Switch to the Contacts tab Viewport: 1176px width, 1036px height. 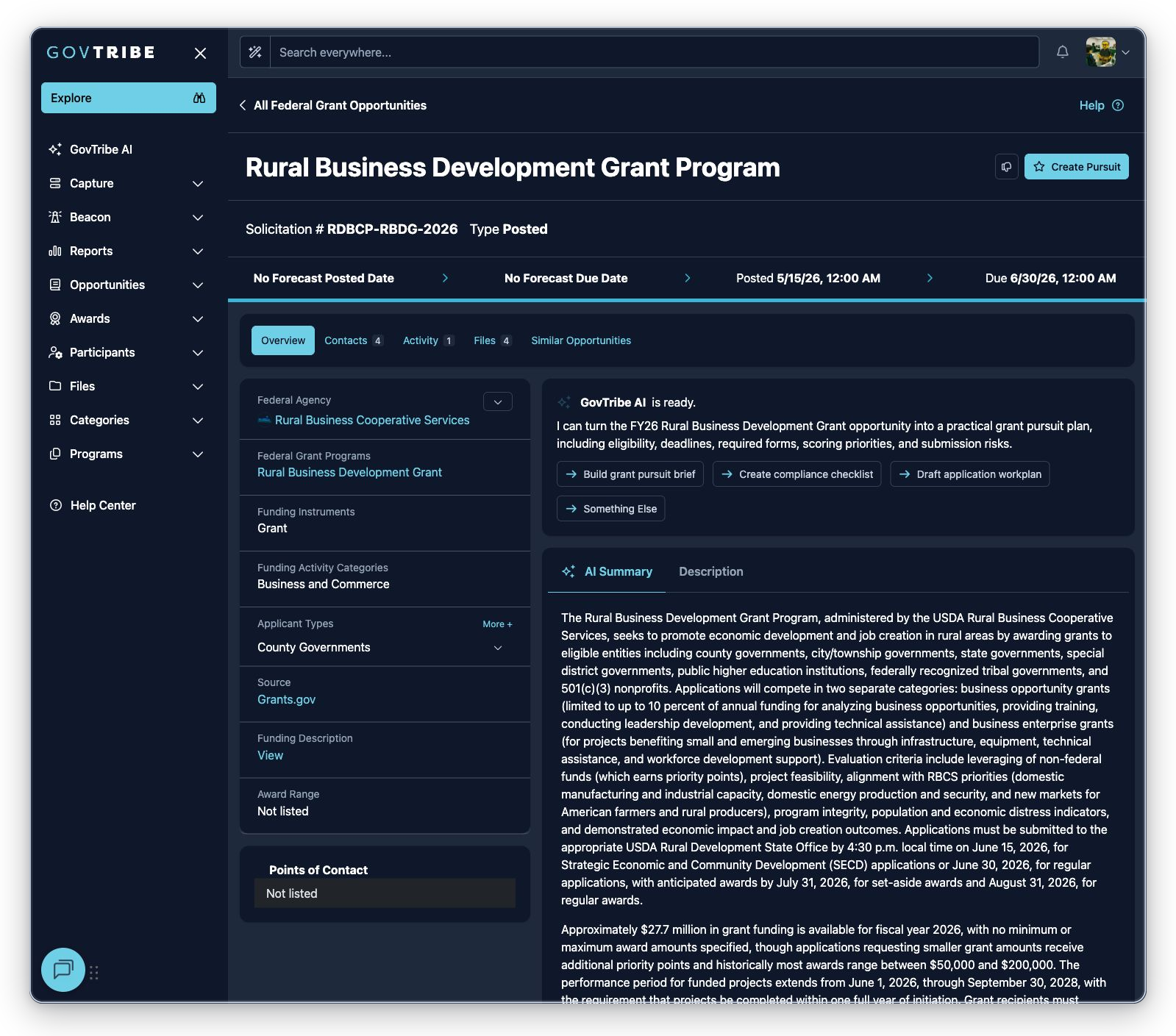[354, 340]
